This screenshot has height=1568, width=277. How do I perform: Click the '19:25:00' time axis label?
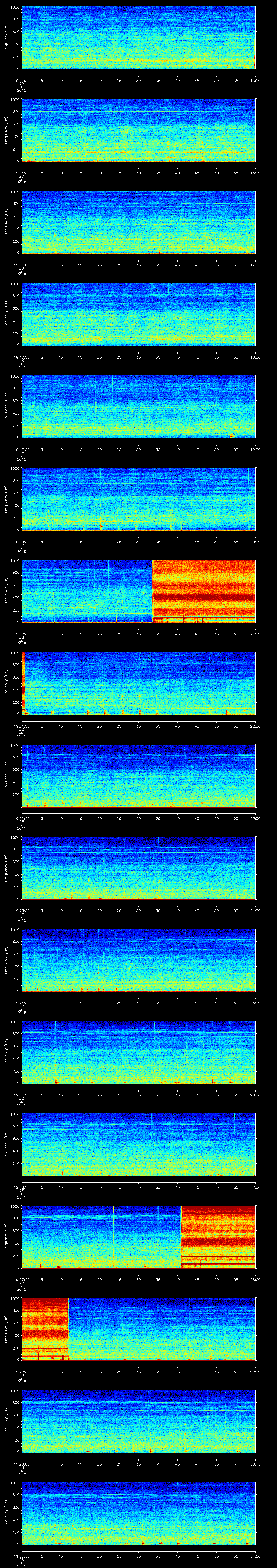tap(21, 1095)
